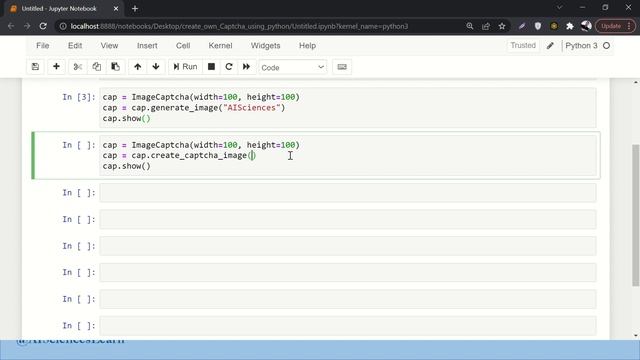This screenshot has height=360, width=640.
Task: Cut selected cells with the scissors icon
Action: pos(78,67)
